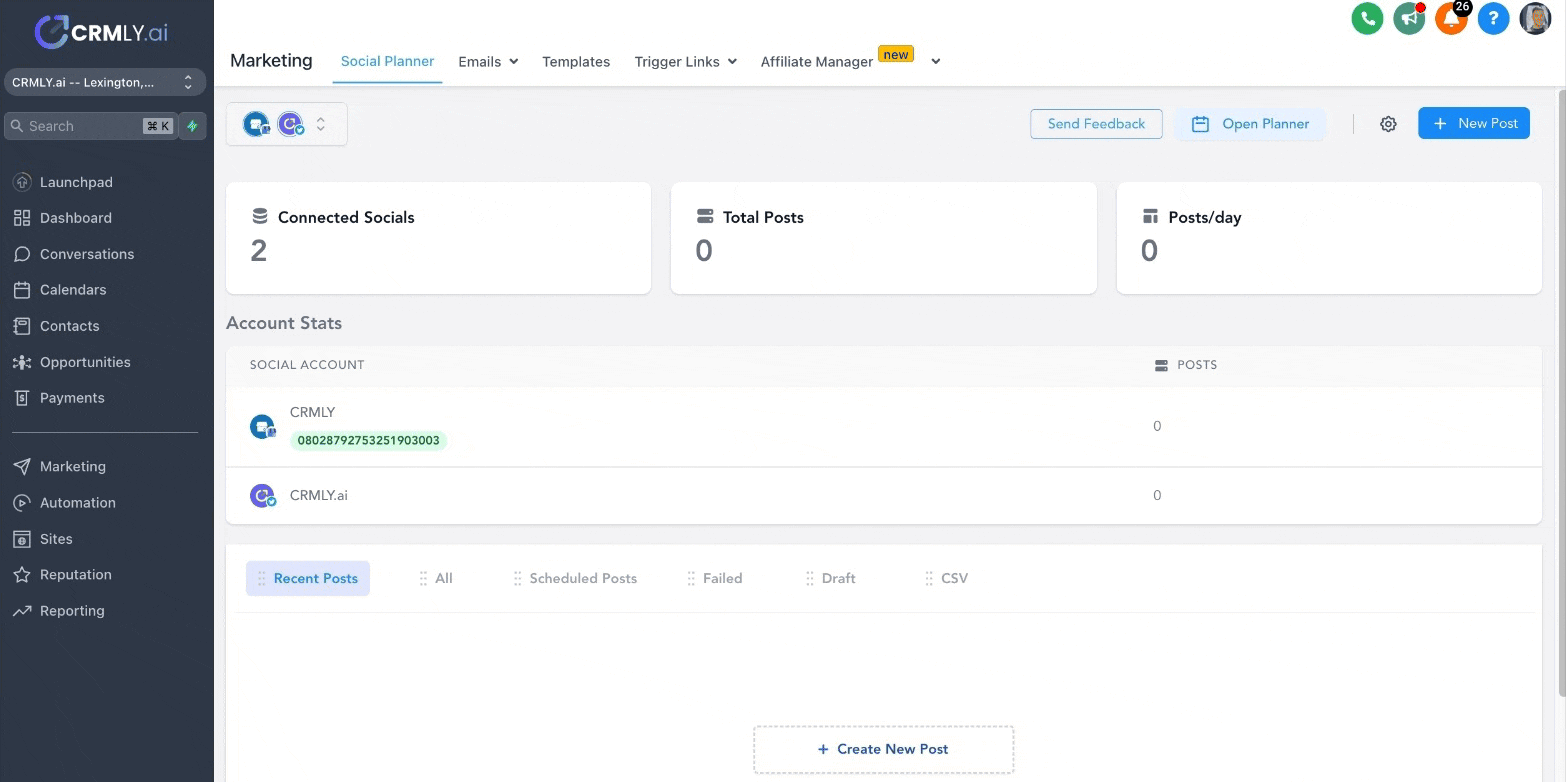Select the Draft posts tab
Image resolution: width=1566 pixels, height=782 pixels.
point(838,578)
